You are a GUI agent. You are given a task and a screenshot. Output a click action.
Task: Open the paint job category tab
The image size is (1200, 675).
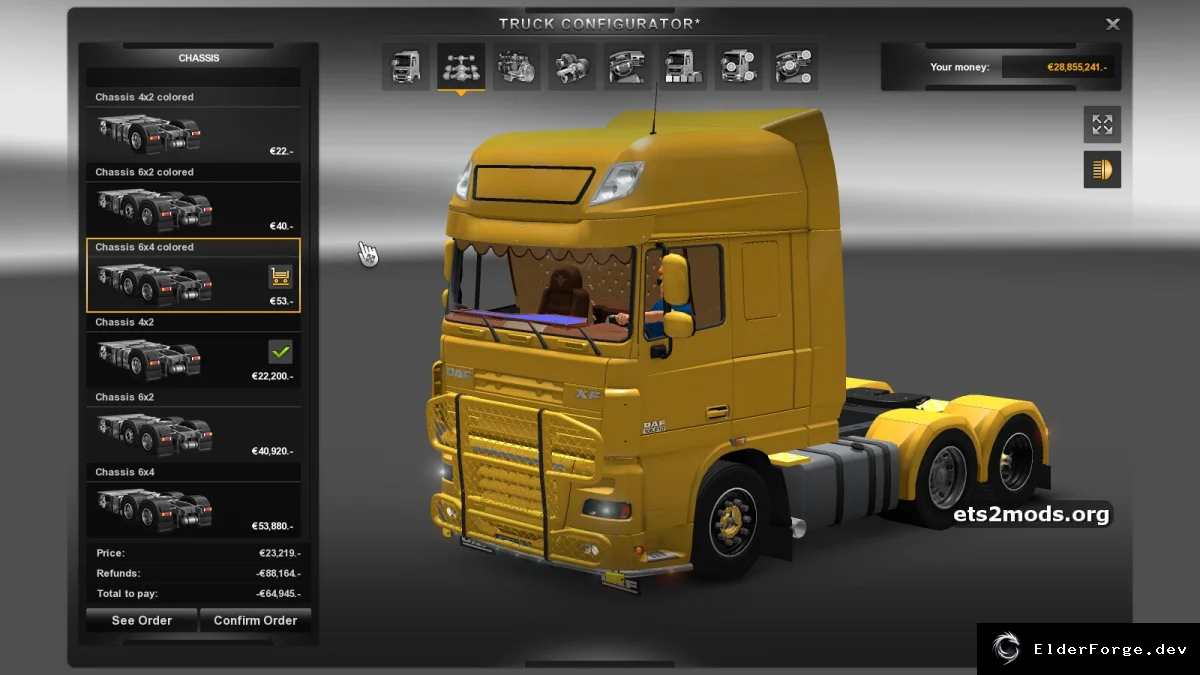click(683, 67)
